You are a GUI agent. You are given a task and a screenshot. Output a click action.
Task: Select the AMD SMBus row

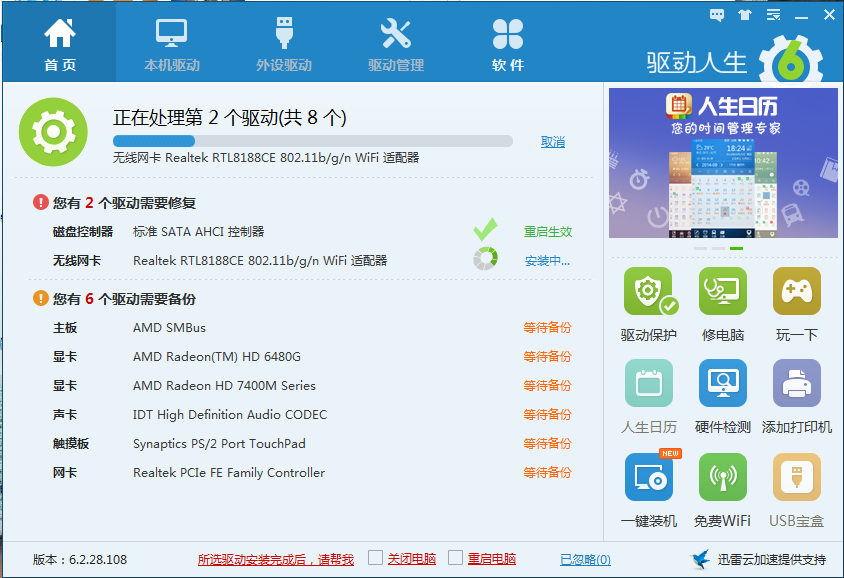[x=312, y=328]
